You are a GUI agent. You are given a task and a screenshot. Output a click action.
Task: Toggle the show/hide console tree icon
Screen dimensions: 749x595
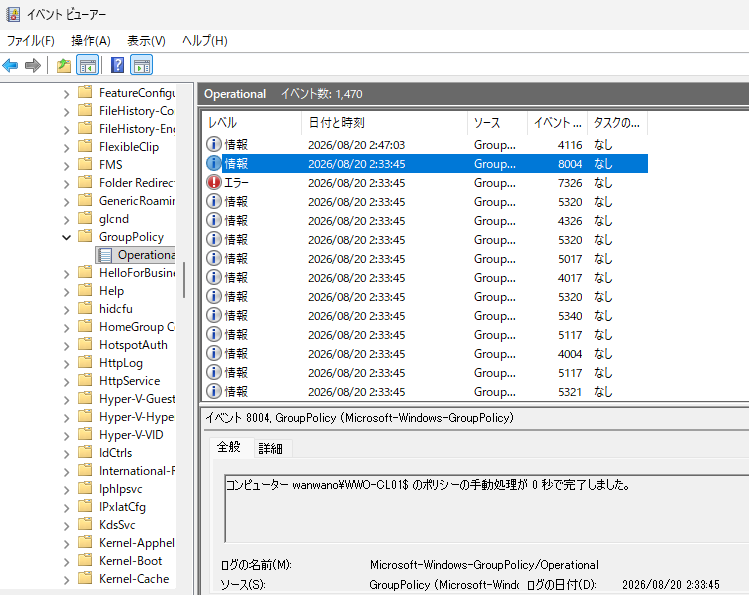[x=88, y=65]
